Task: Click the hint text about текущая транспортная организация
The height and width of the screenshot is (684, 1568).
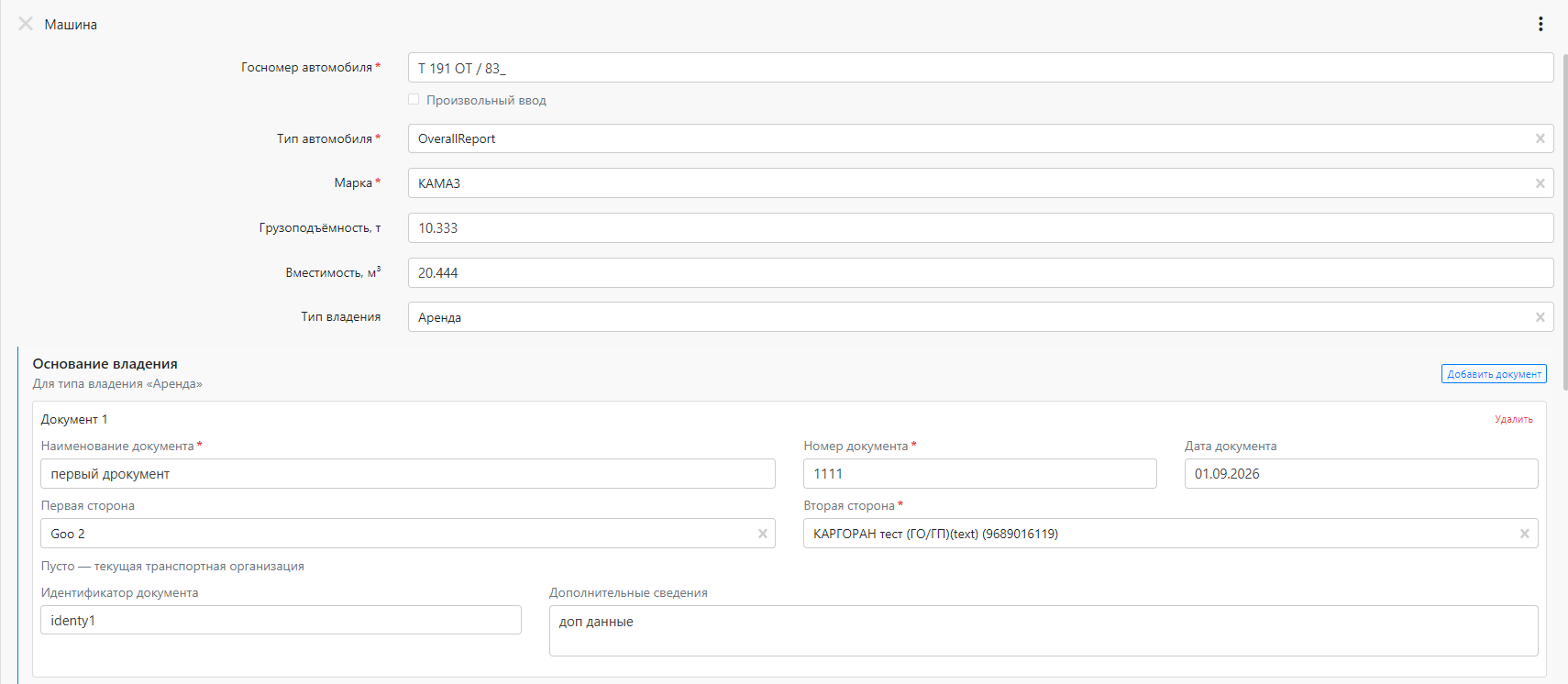Action: [172, 566]
